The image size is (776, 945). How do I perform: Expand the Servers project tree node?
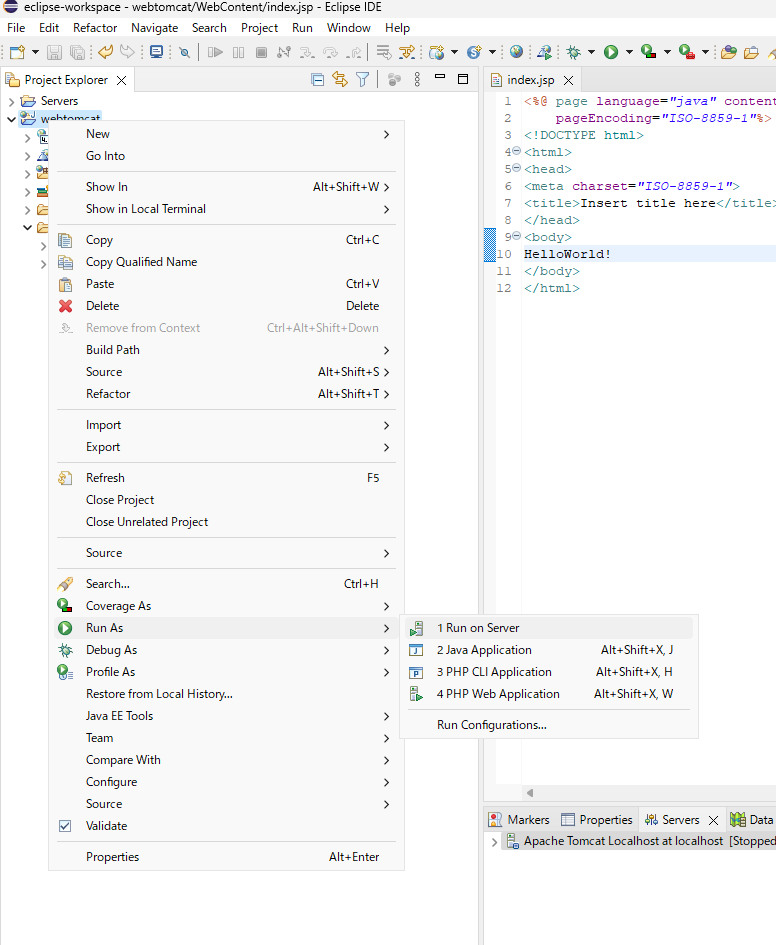pos(11,101)
